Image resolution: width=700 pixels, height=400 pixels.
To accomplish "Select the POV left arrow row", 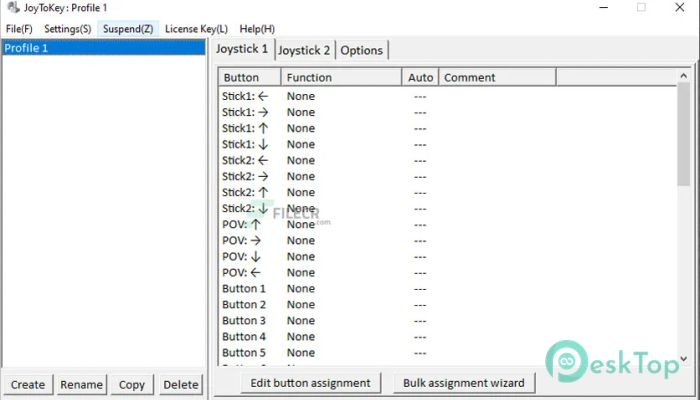I will (448, 273).
